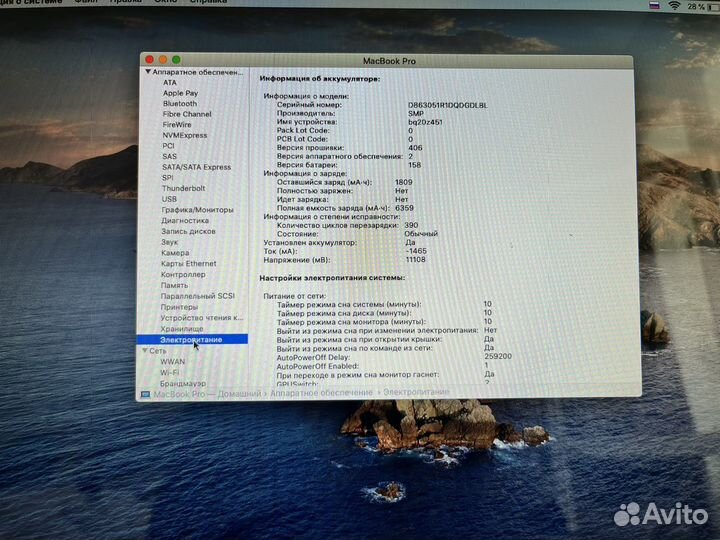Select WWAN under Сеть
Image resolution: width=720 pixels, height=540 pixels.
(173, 362)
